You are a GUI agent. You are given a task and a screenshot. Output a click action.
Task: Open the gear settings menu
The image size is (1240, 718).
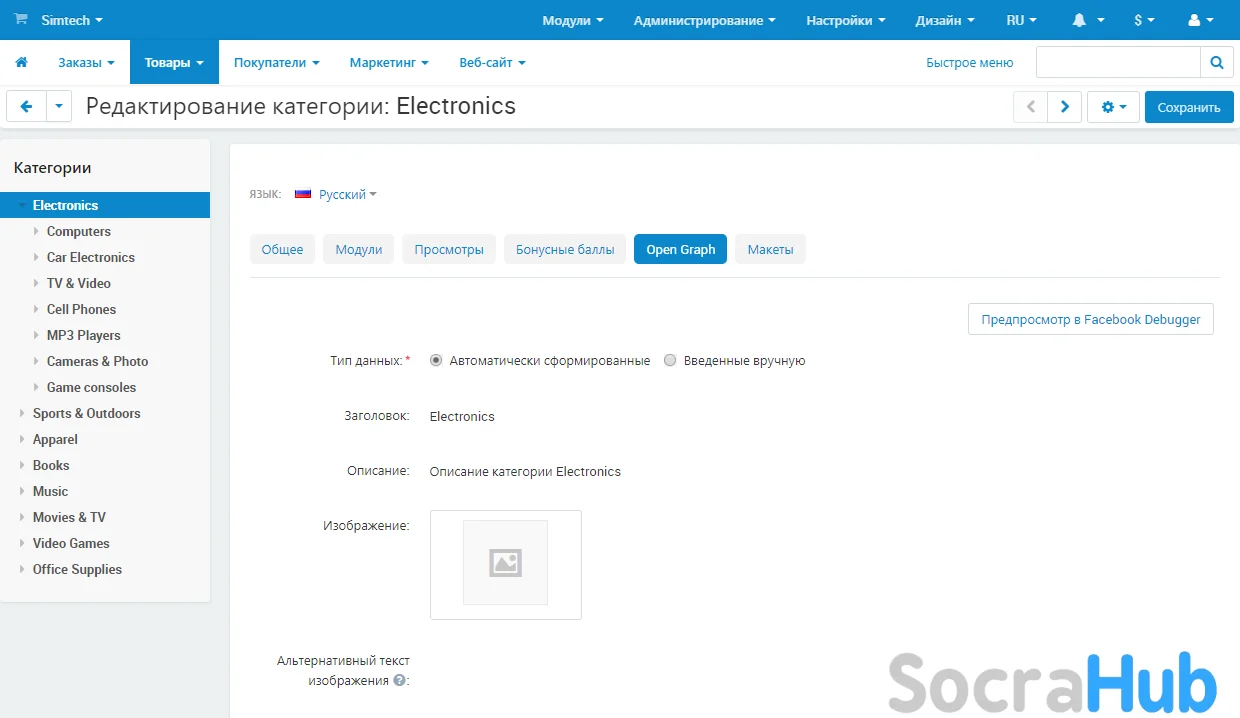pyautogui.click(x=1113, y=107)
